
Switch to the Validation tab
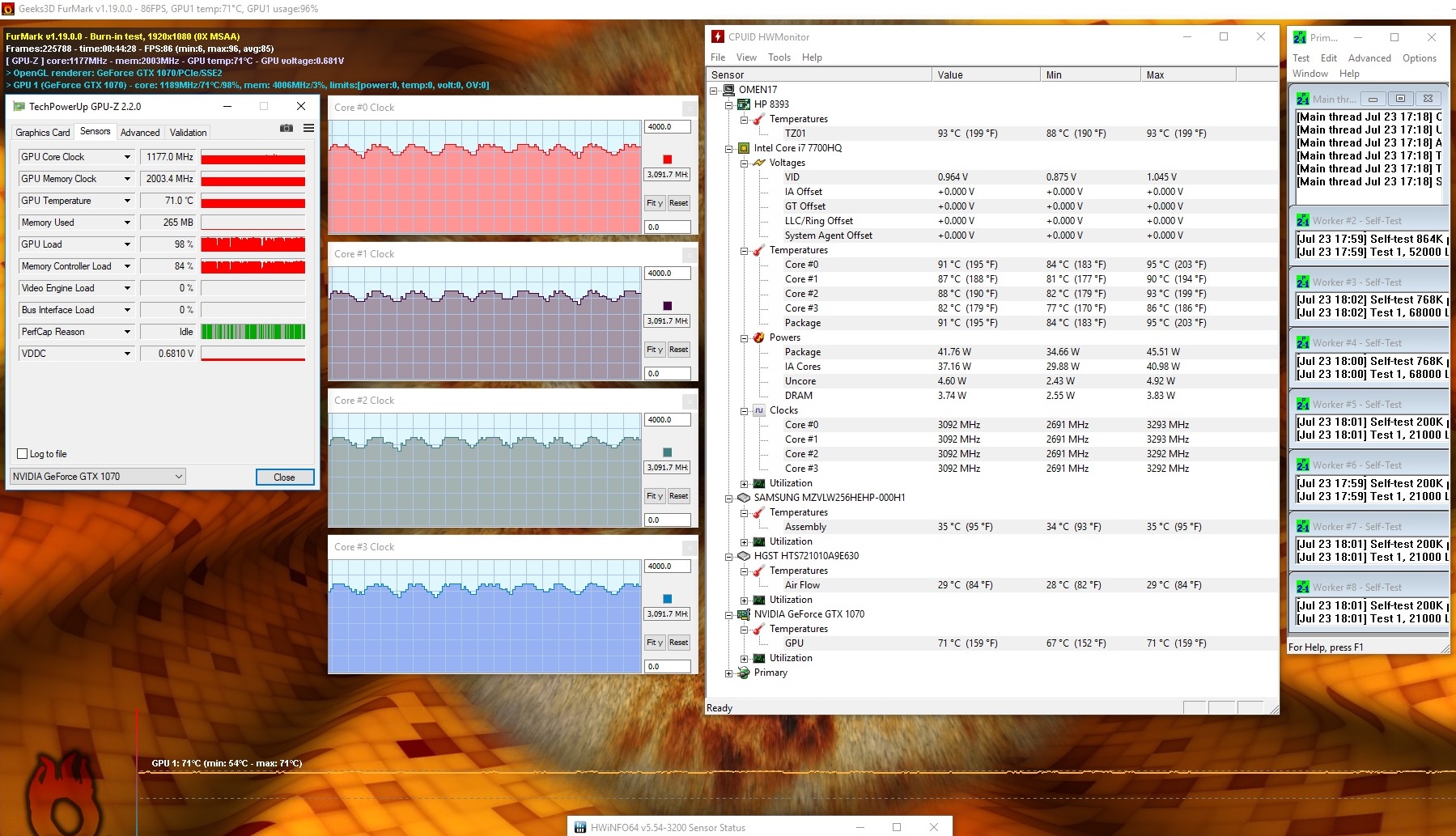click(x=189, y=133)
